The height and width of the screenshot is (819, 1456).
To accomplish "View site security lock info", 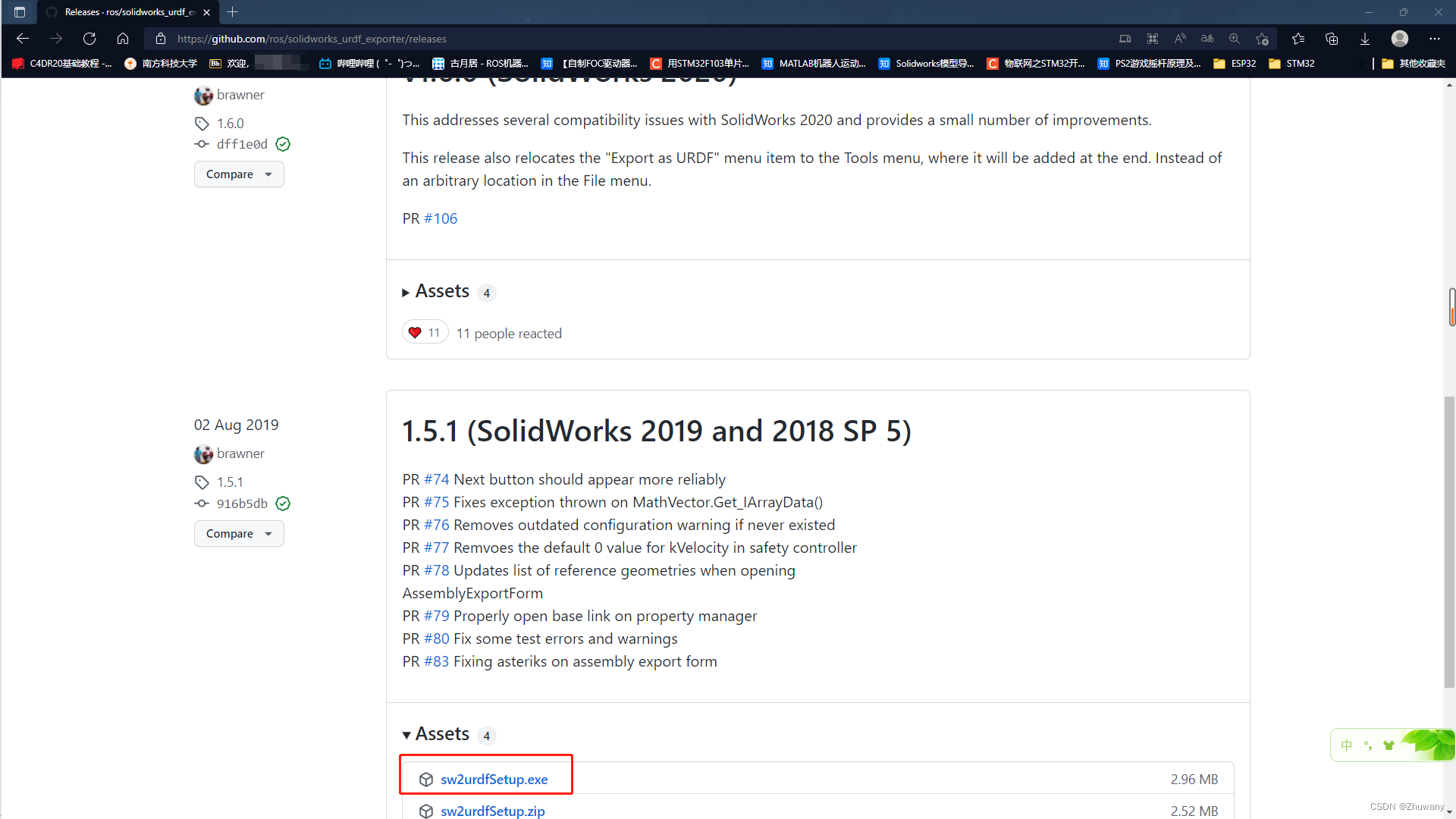I will point(161,39).
